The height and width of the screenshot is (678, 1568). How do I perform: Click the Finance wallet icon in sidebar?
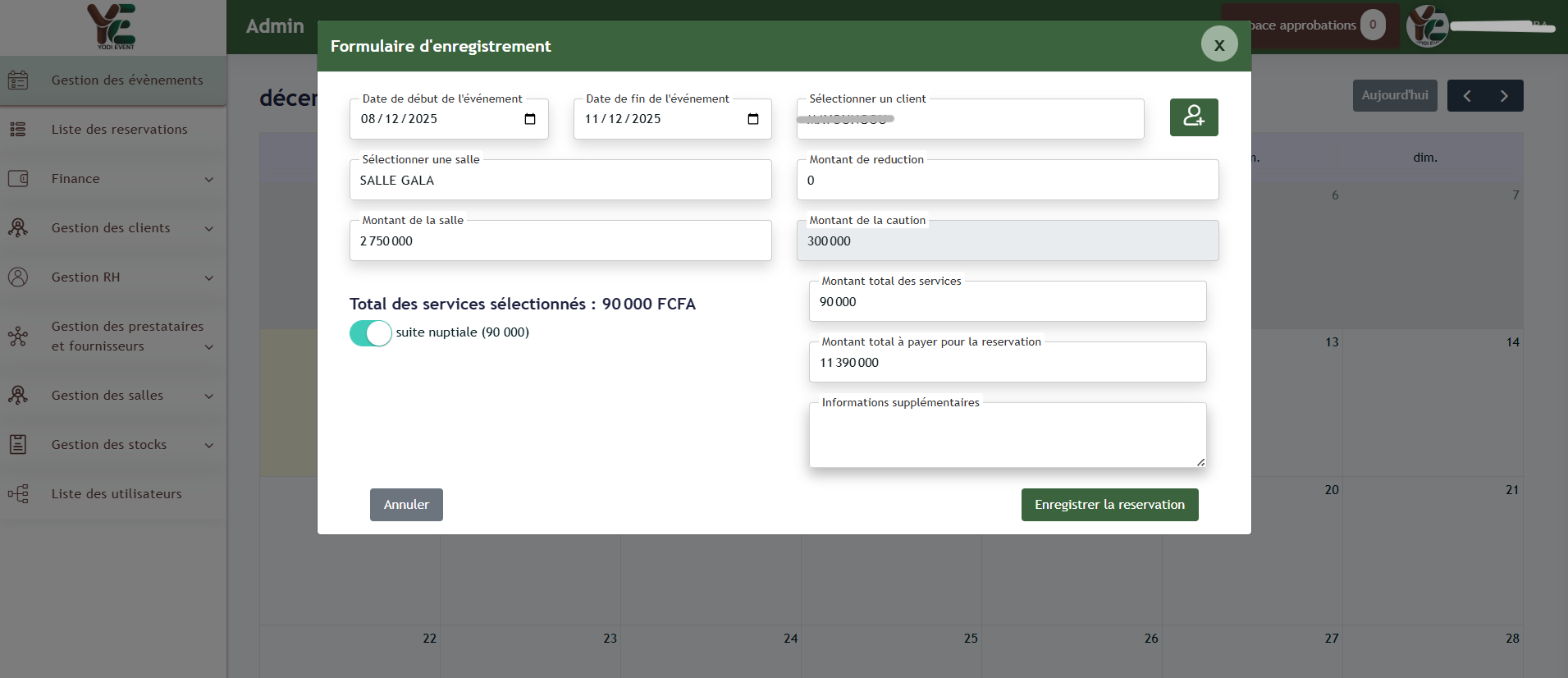point(18,179)
